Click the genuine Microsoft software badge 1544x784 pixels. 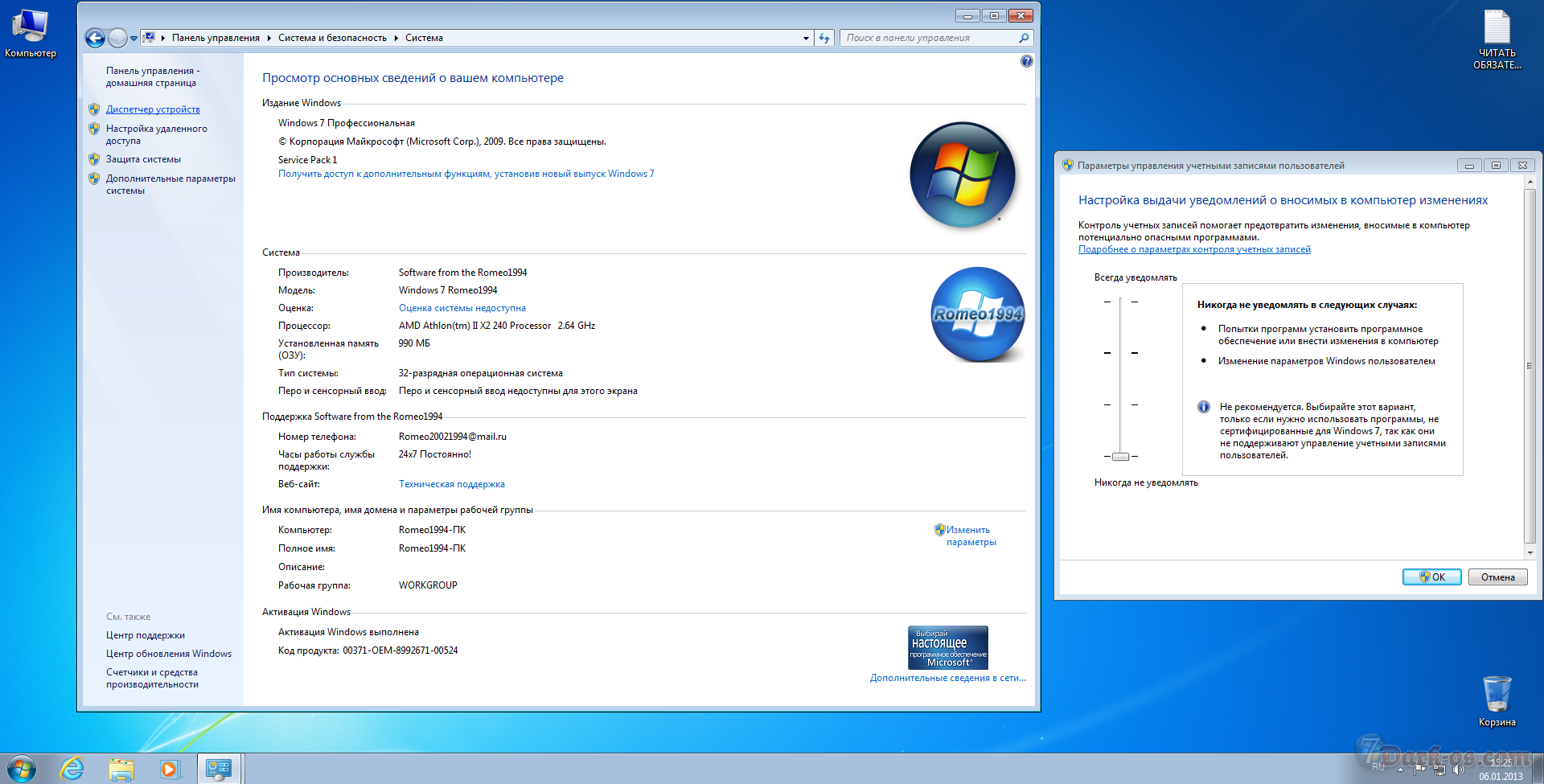coord(948,647)
